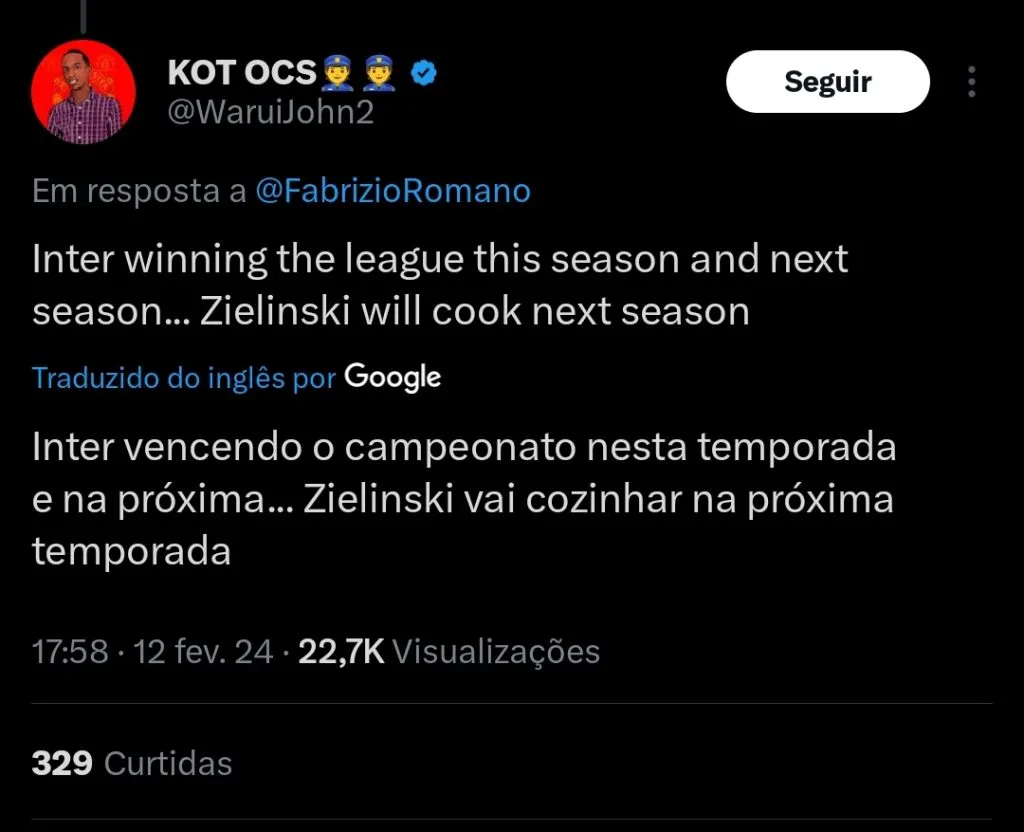The image size is (1024, 832).
Task: Click "Traduzido do inglês por" text
Action: 183,378
